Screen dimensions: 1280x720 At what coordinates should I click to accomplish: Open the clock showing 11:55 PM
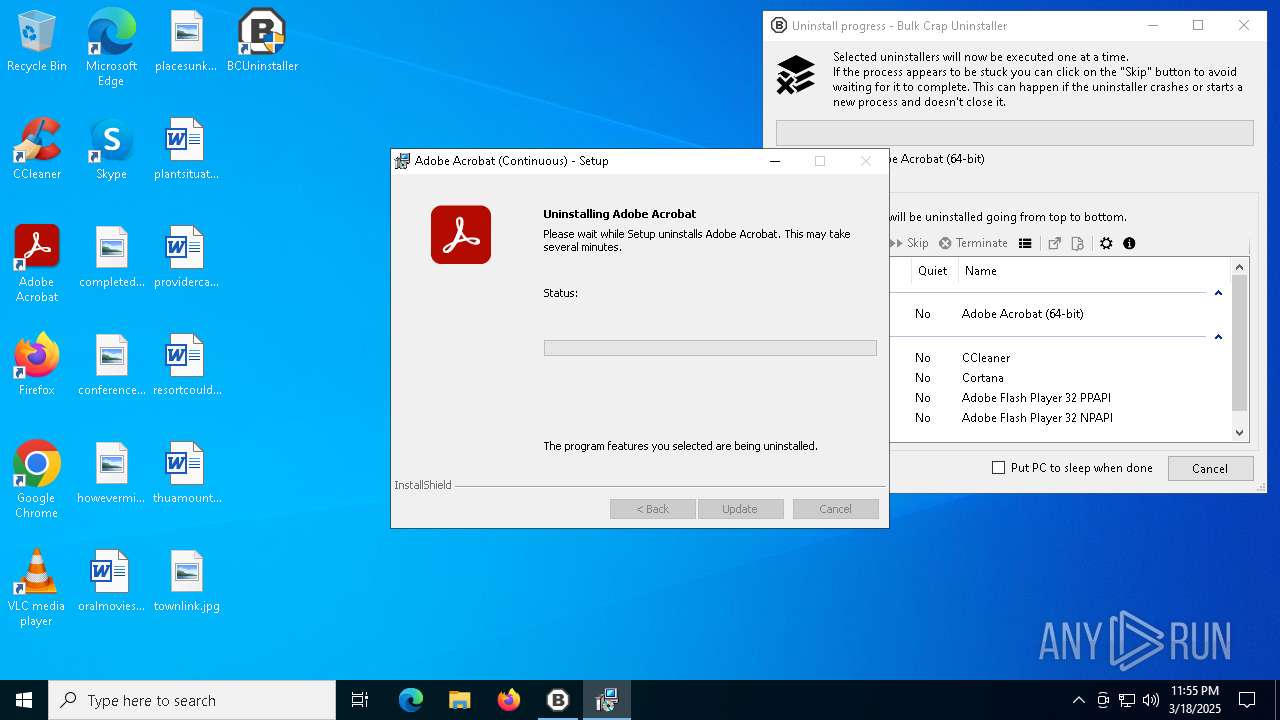[1194, 700]
